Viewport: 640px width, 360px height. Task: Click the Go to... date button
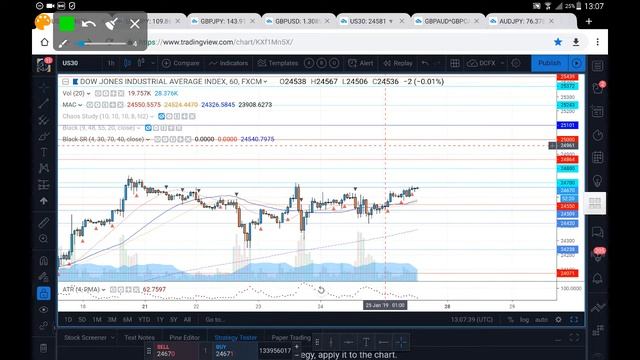(214, 320)
